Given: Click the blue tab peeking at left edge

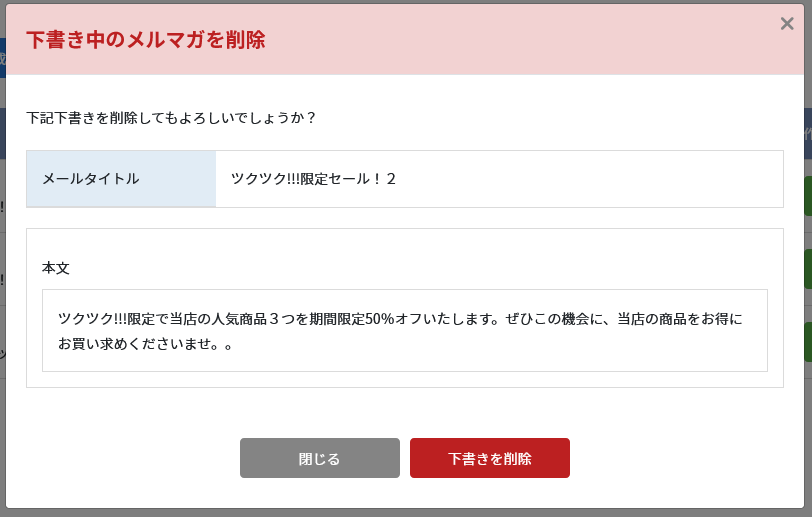Looking at the screenshot, I should coord(3,58).
